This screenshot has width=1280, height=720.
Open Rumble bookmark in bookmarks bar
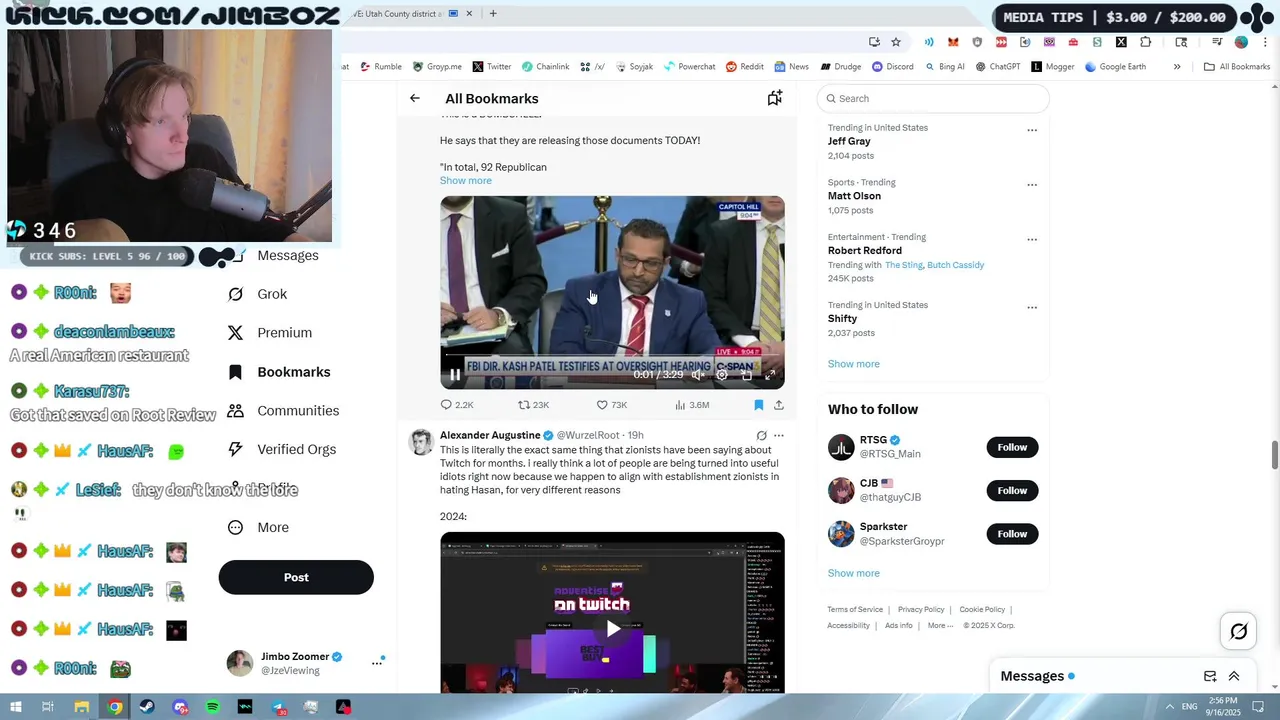381,67
